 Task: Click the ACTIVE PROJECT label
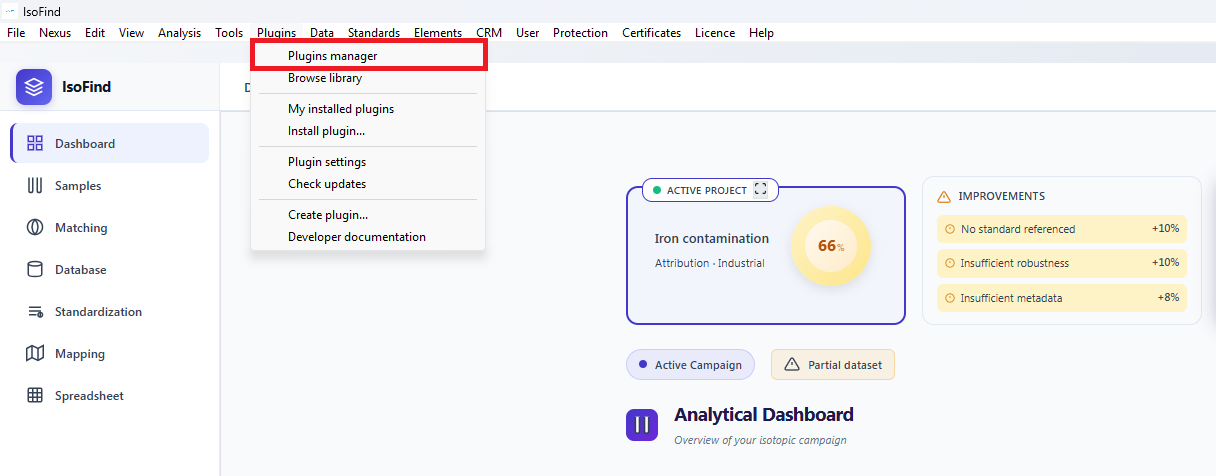(707, 190)
